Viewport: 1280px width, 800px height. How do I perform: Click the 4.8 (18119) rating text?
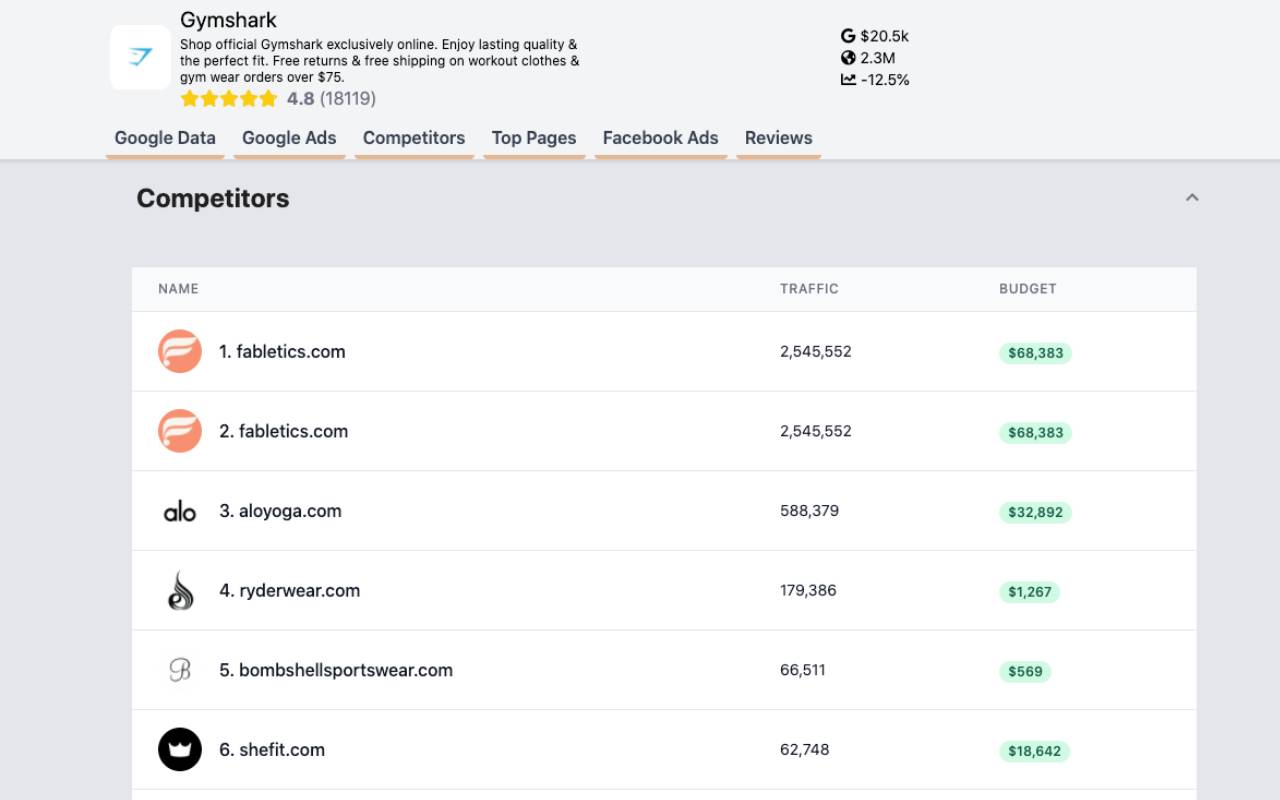(x=331, y=98)
